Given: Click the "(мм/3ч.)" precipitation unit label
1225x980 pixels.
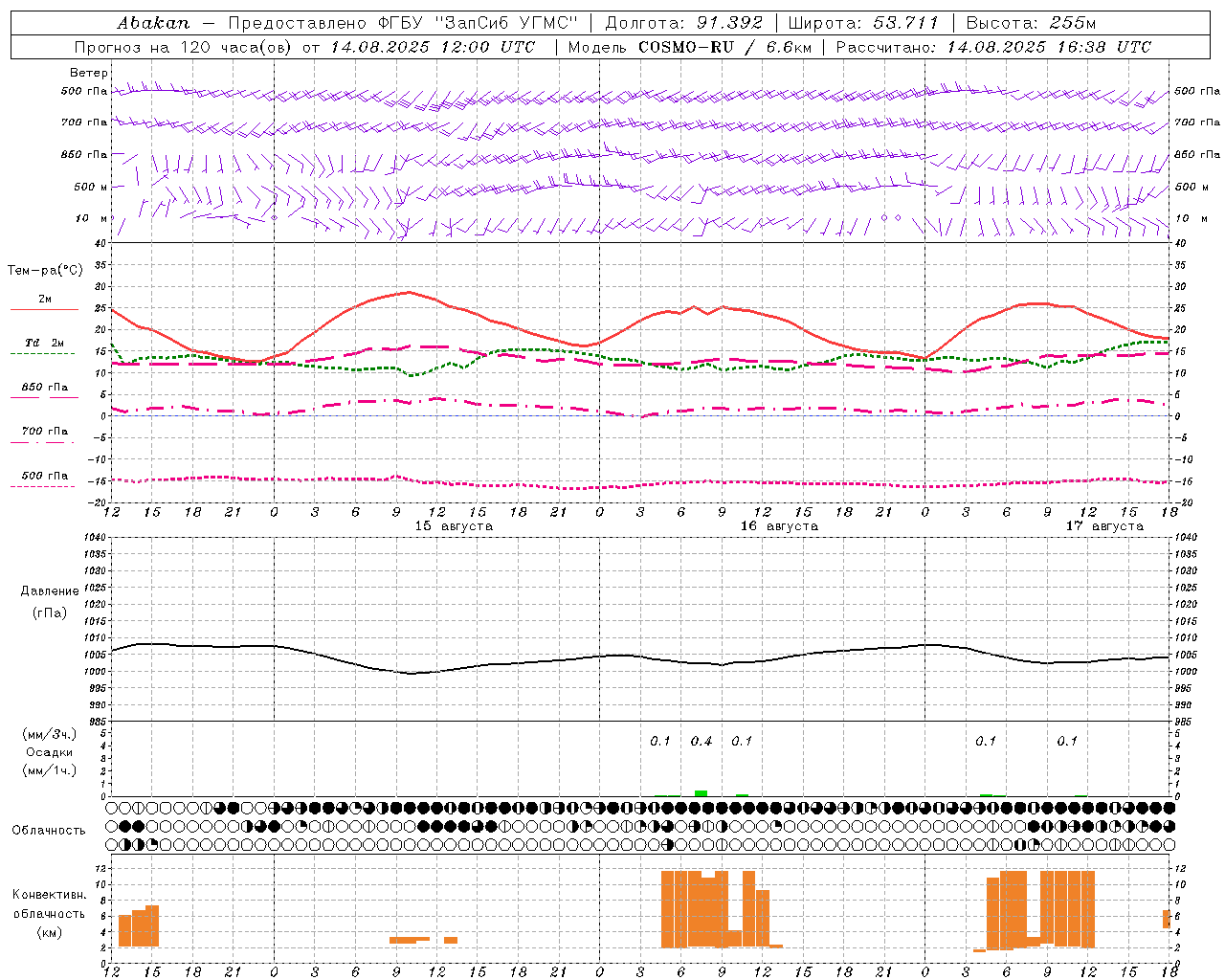Looking at the screenshot, I should point(50,734).
